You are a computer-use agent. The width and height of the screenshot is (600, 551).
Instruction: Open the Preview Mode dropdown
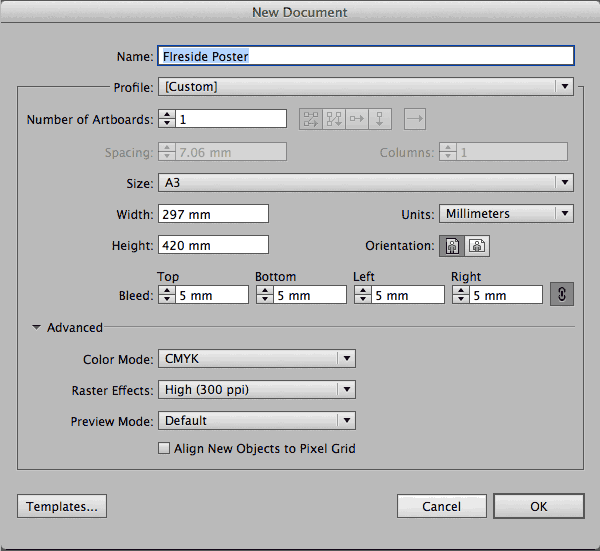(257, 421)
